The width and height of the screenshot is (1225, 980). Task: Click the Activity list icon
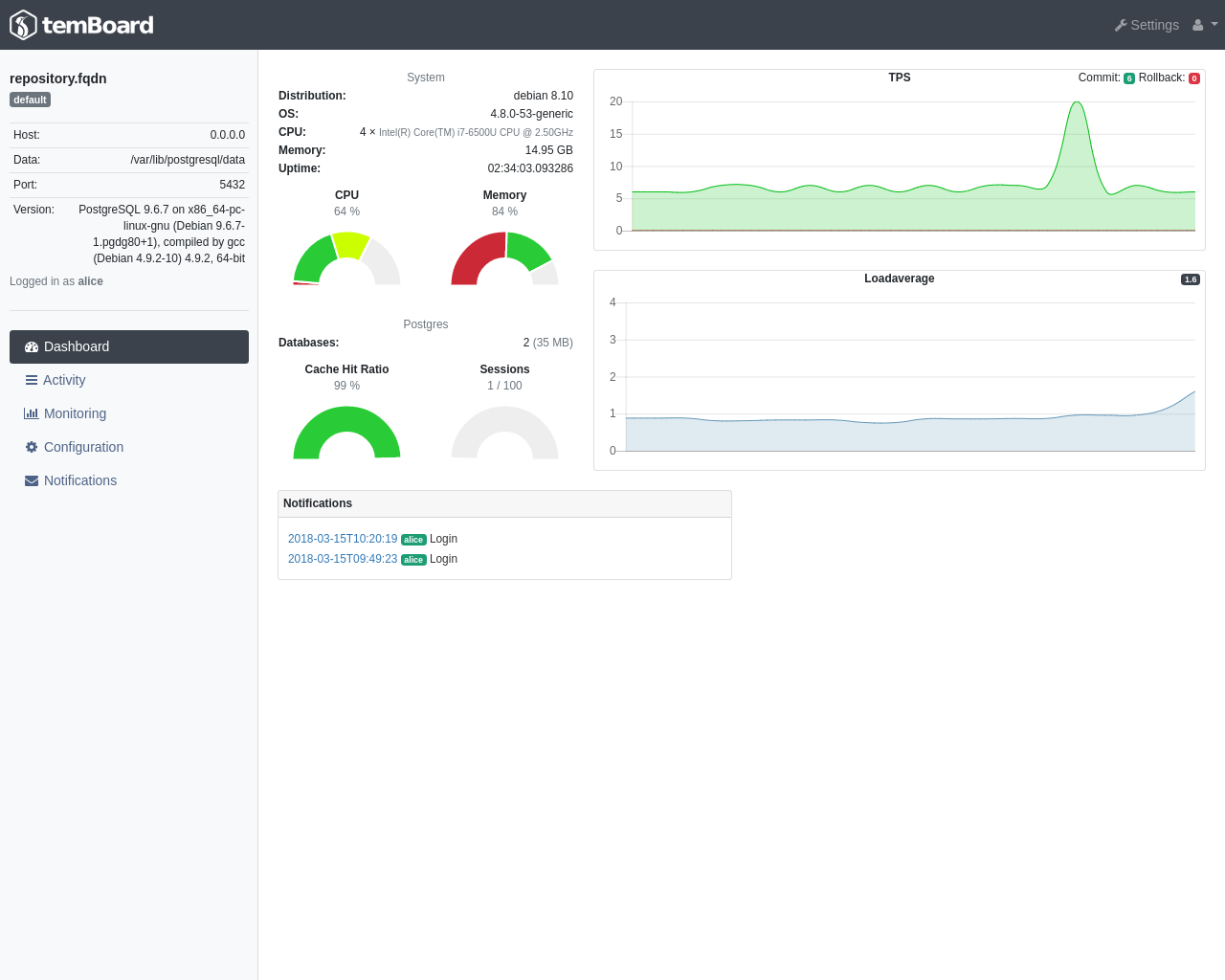[x=31, y=380]
